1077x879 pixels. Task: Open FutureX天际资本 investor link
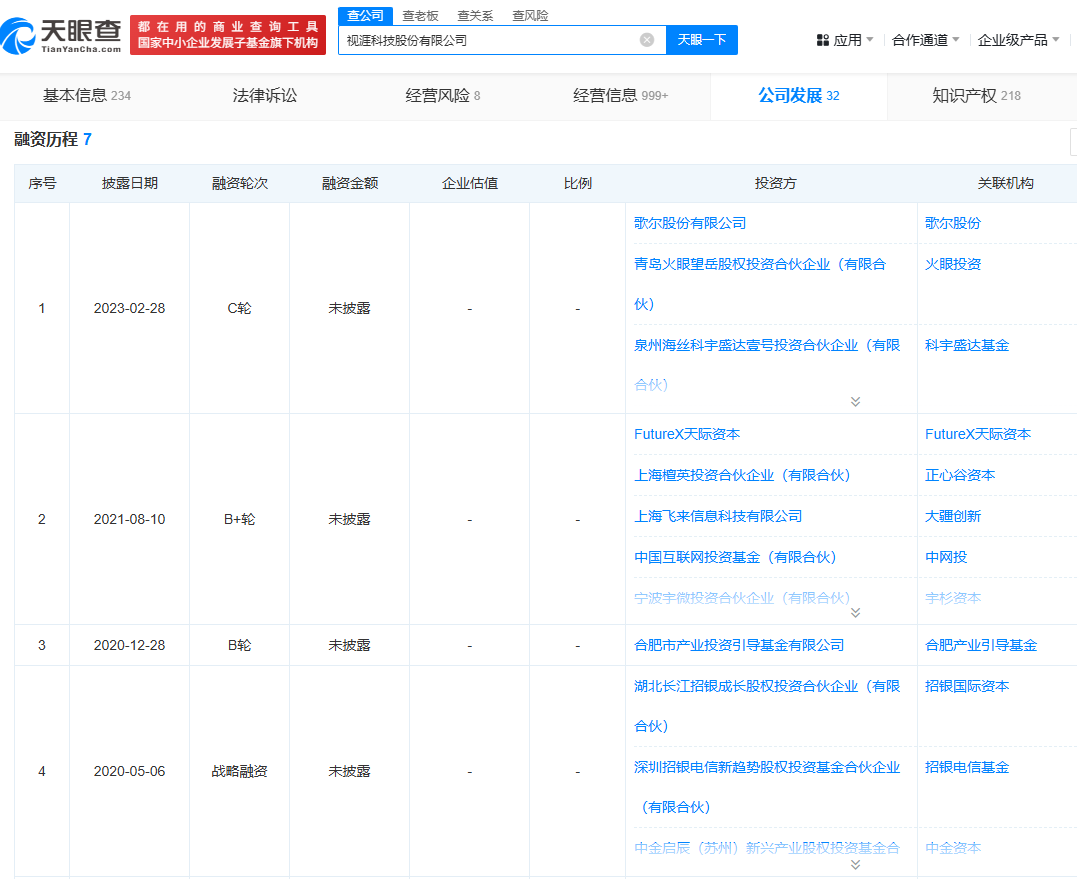687,434
